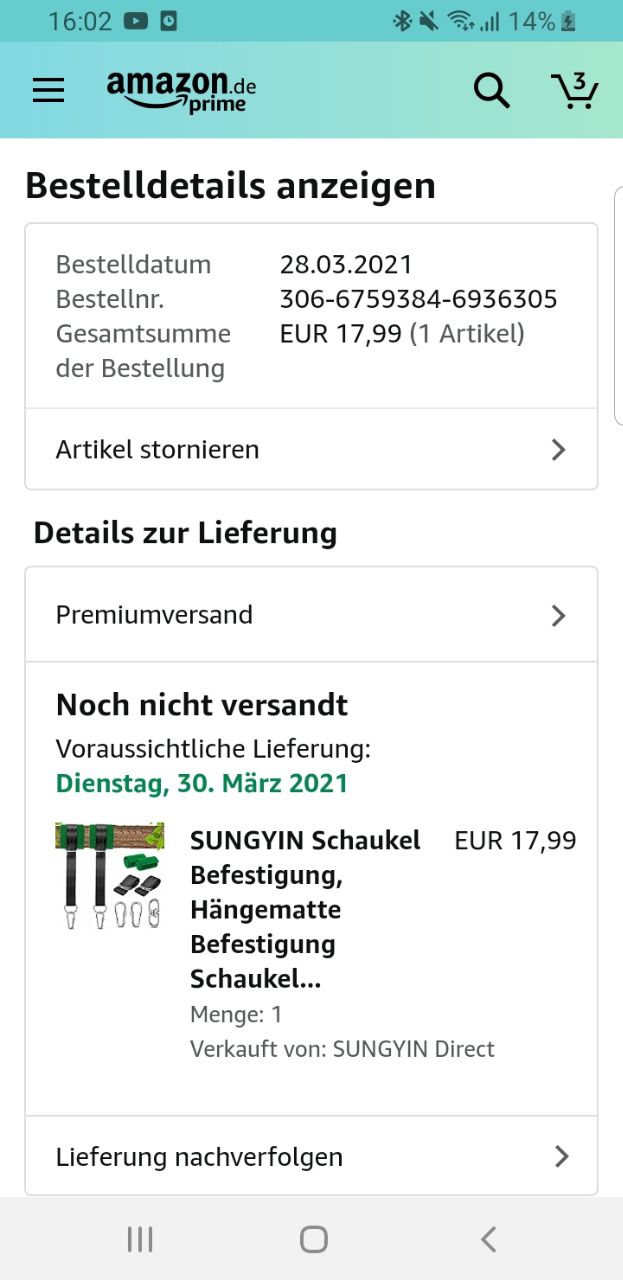This screenshot has height=1280, width=623.
Task: Open Lieferung nachverfolgen tracking link
Action: coord(200,1157)
